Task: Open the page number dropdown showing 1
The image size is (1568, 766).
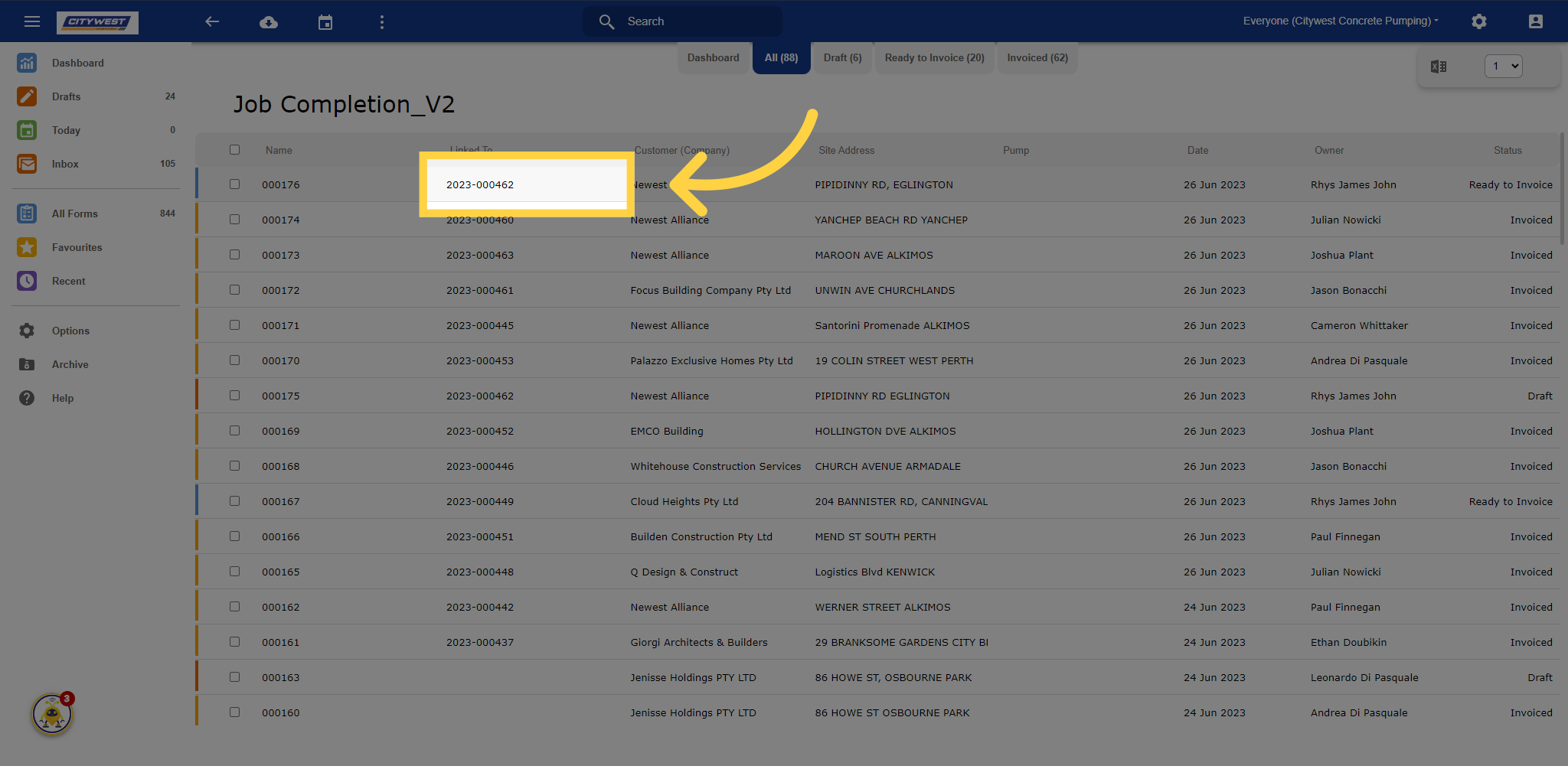Action: click(x=1503, y=66)
